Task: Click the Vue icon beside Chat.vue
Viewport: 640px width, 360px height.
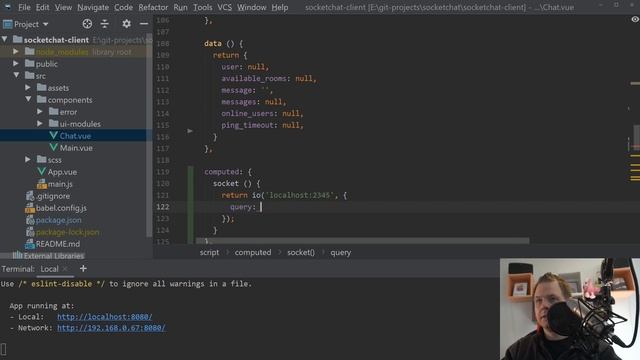Action: coord(53,135)
